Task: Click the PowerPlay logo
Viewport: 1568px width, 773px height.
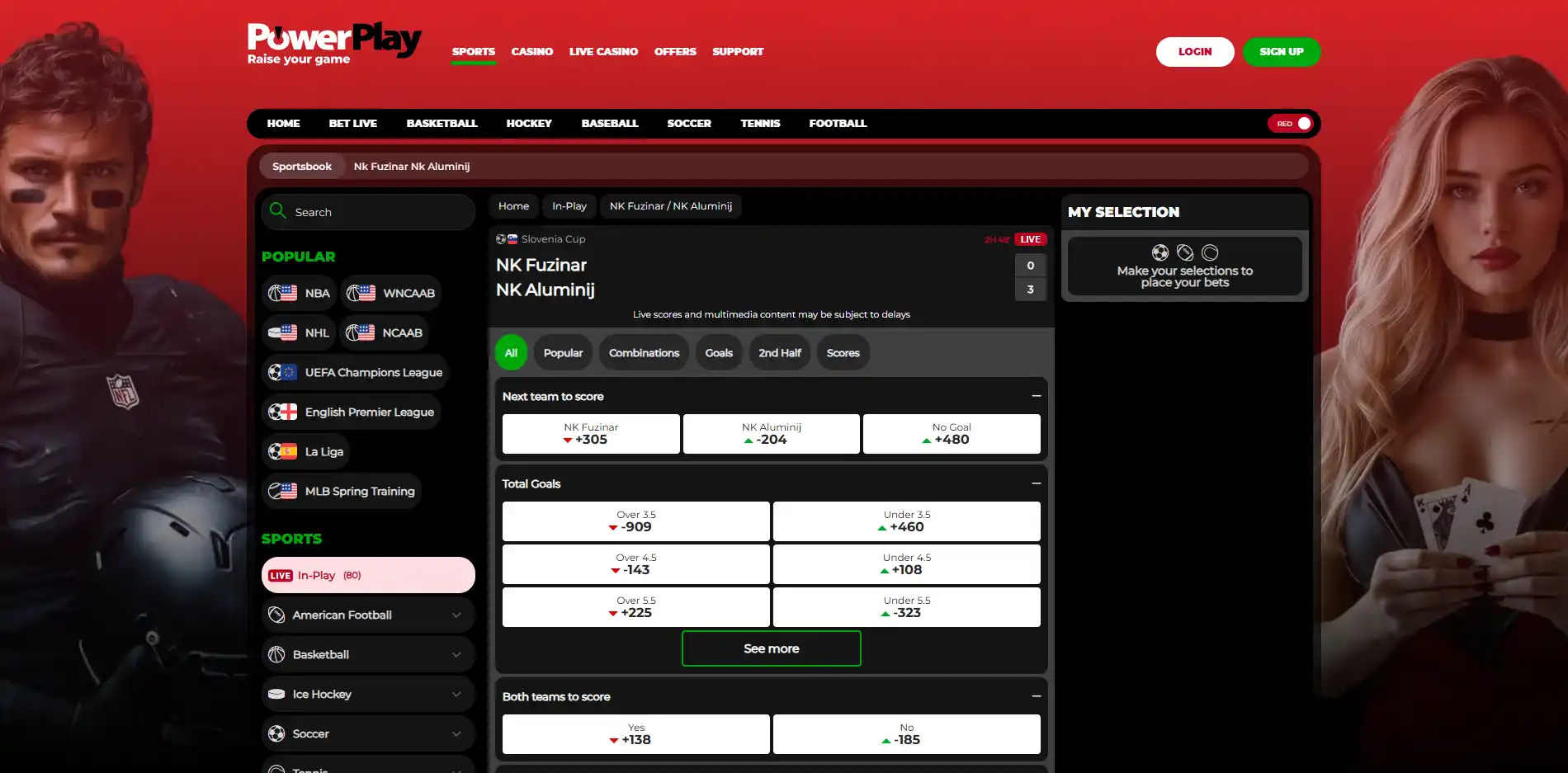Action: pos(334,44)
